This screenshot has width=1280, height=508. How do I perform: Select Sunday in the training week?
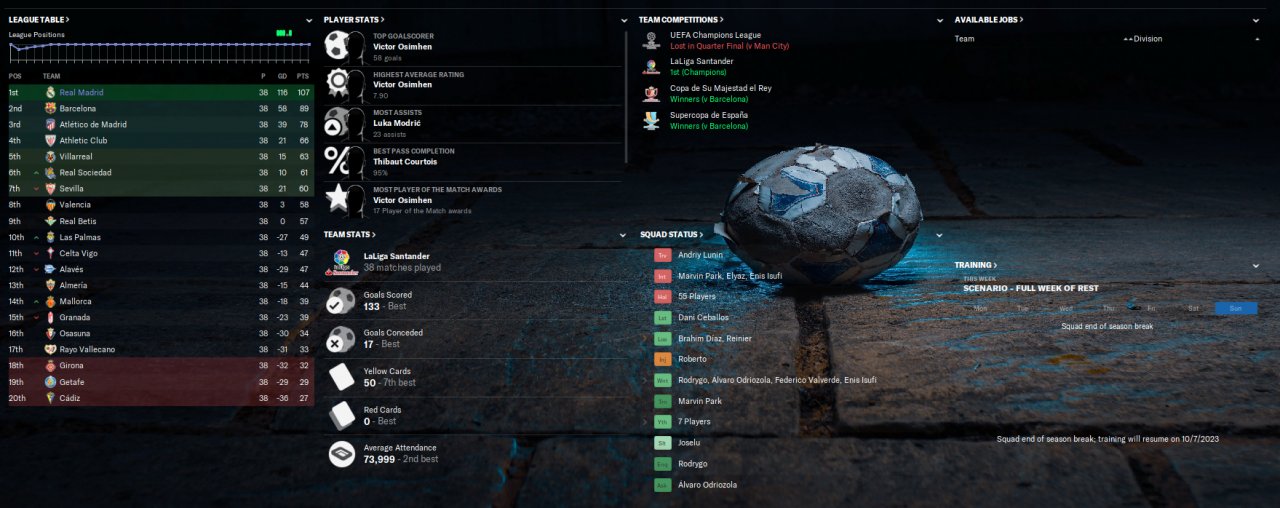tap(1235, 308)
